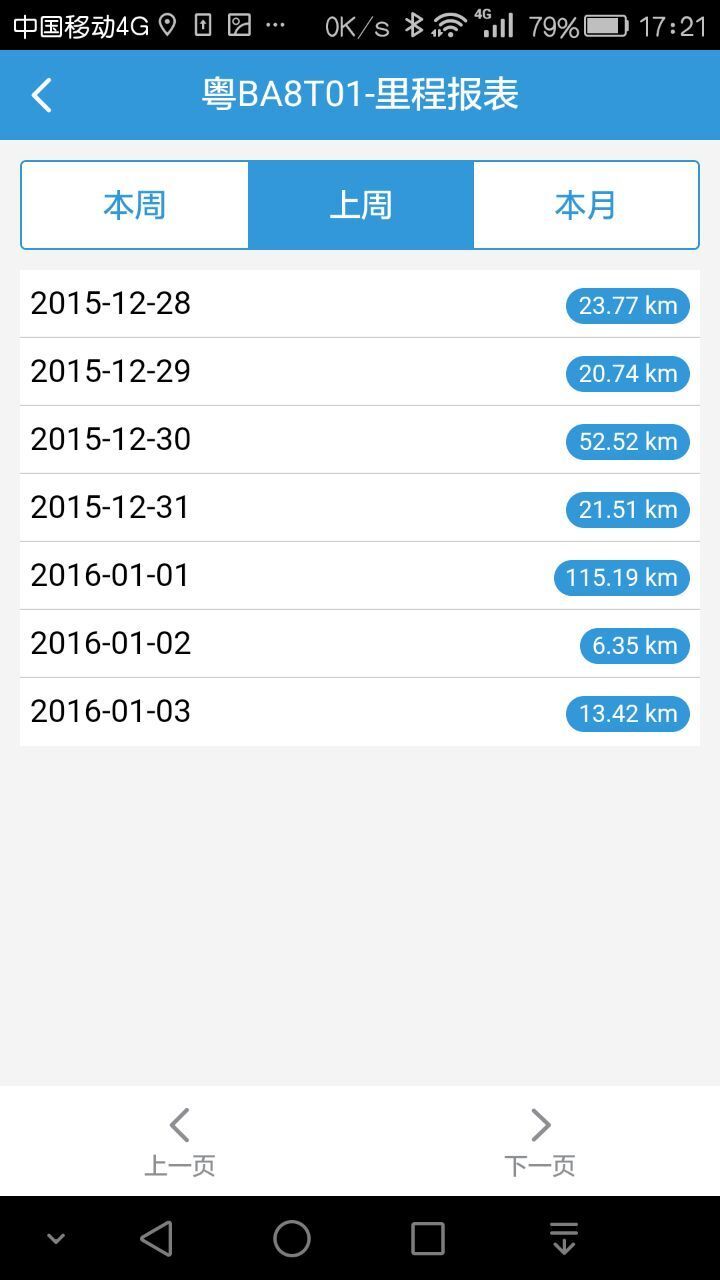Select the 2015-12-30 entry

tap(300, 440)
